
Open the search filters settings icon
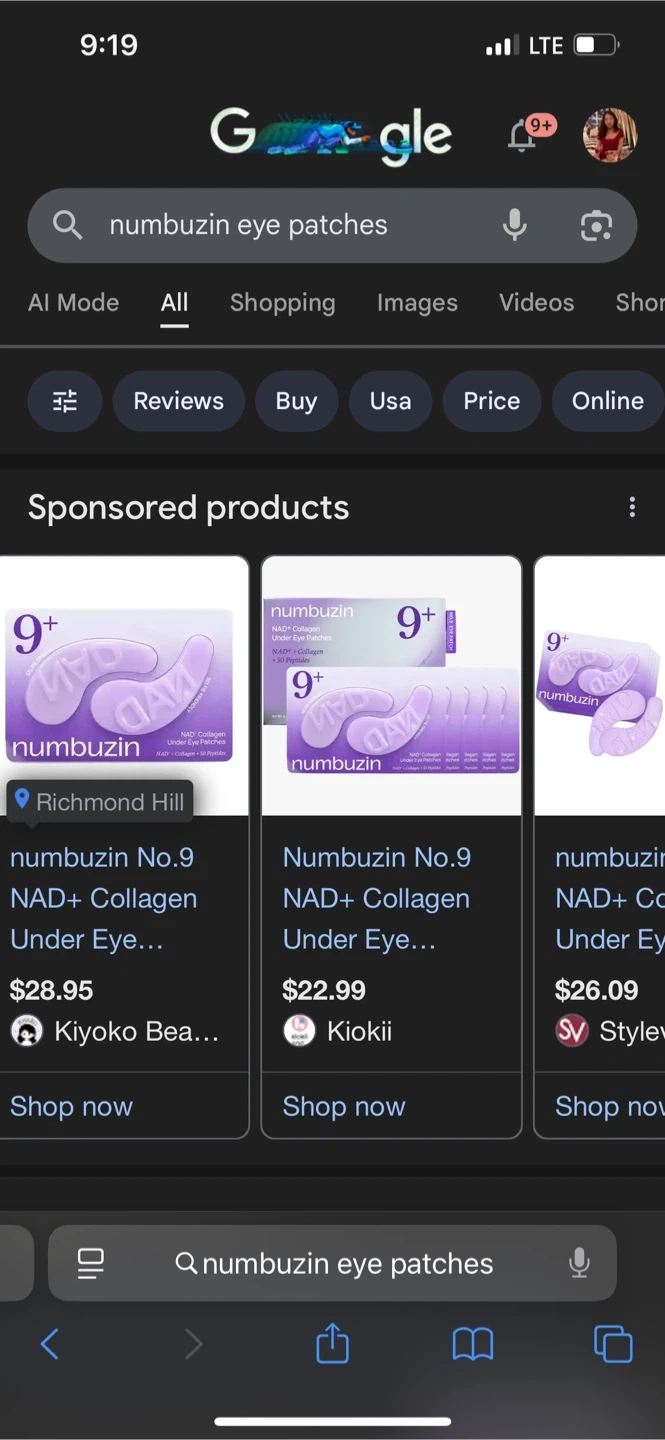[65, 401]
